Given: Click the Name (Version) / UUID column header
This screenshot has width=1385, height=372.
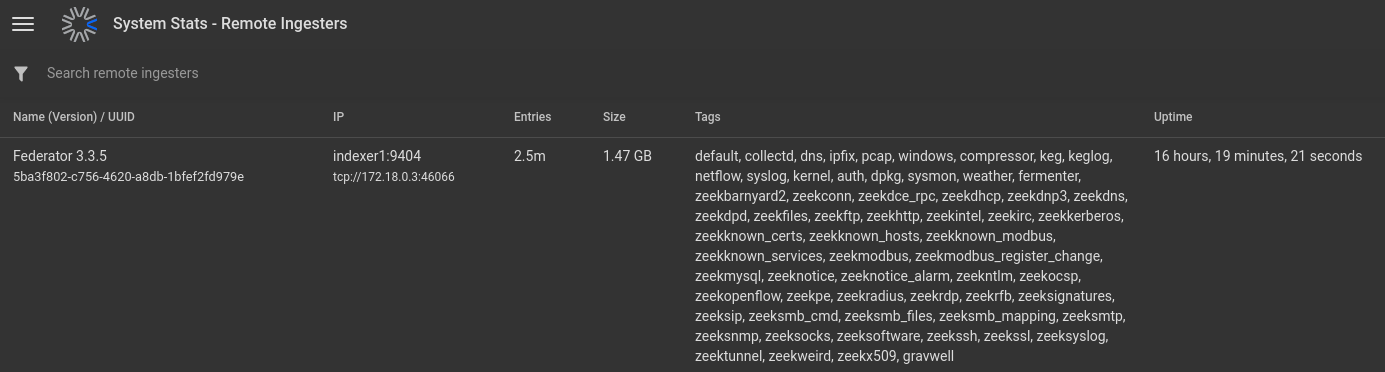Looking at the screenshot, I should click(x=74, y=117).
